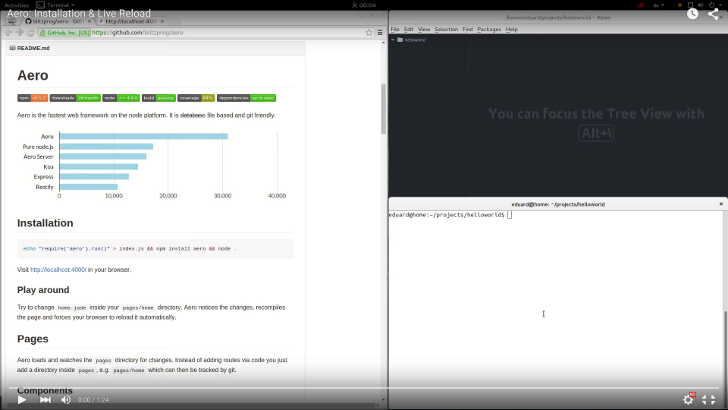Click the README.md book icon

coord(12,48)
